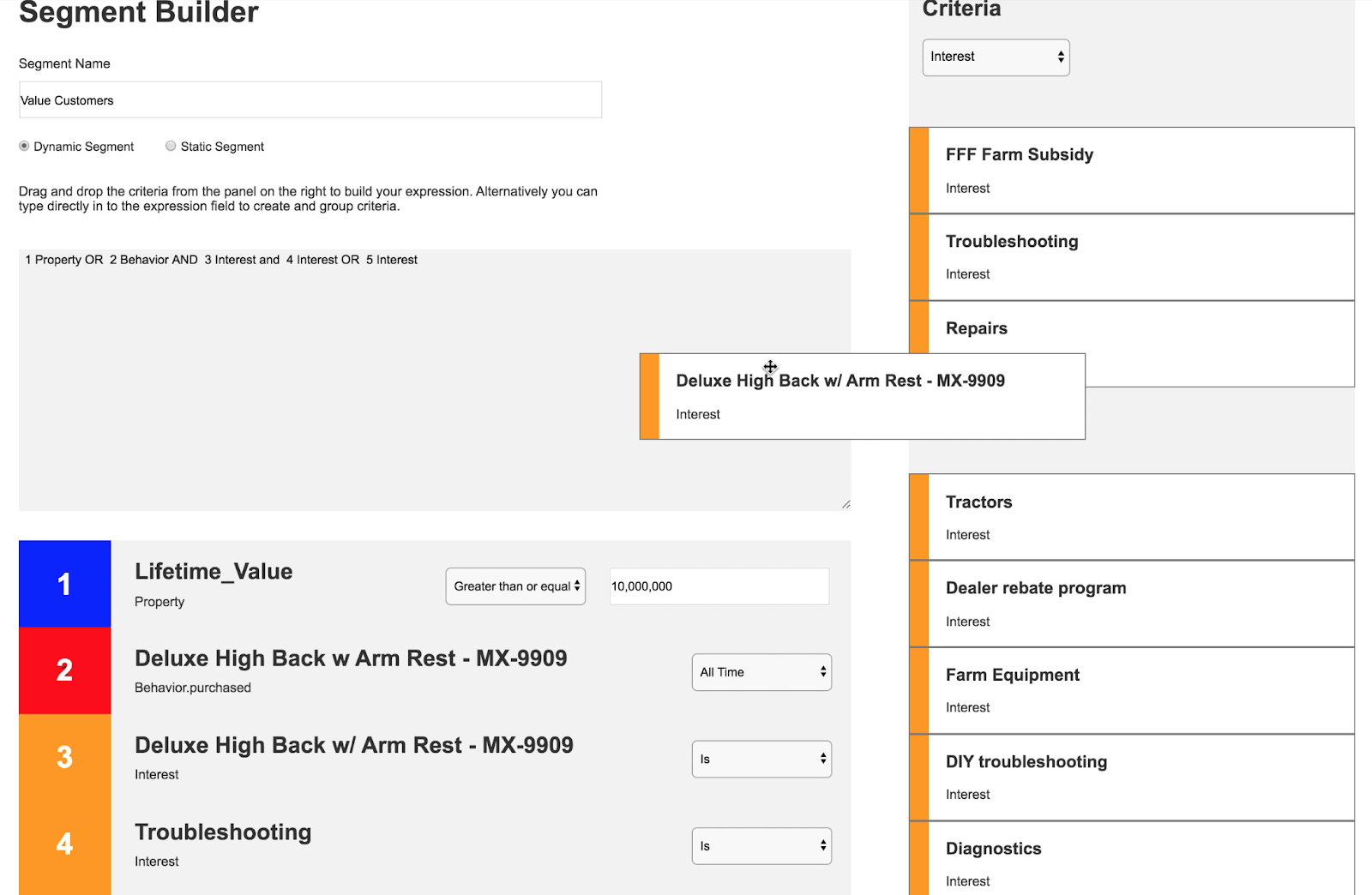Open the Greater than or equal comparison dropdown
Viewport: 1372px width, 895px height.
514,586
